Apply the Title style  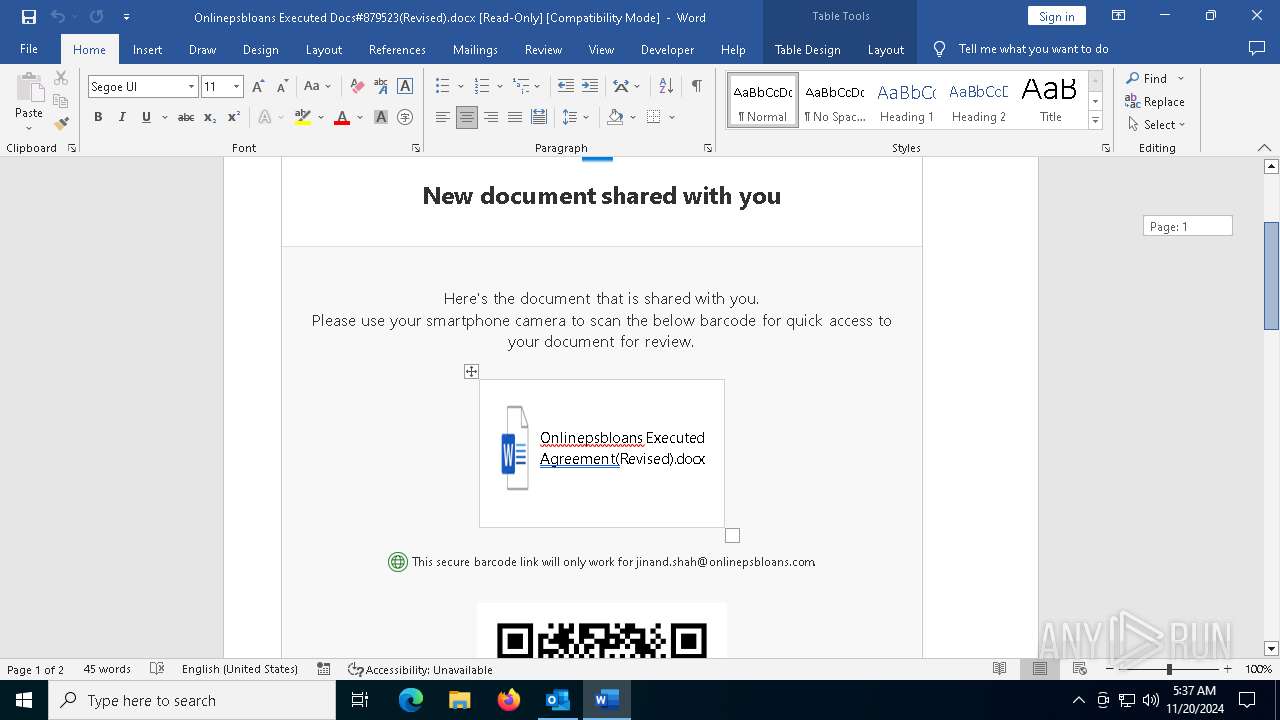1050,100
